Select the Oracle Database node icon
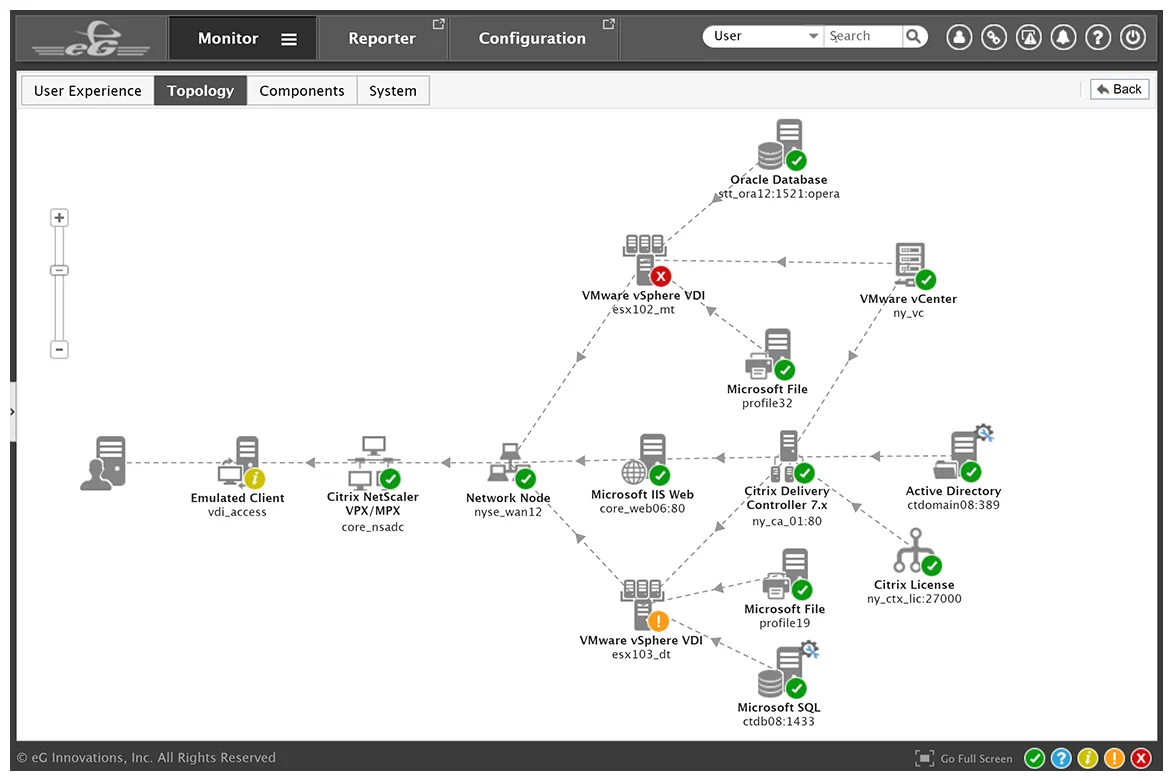This screenshot has height=781, width=1173. tap(782, 144)
